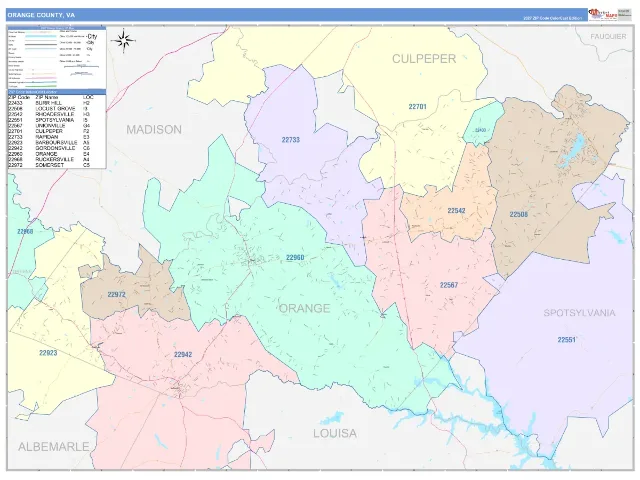Select the RAPIDAN row in ZIP index

point(51,138)
